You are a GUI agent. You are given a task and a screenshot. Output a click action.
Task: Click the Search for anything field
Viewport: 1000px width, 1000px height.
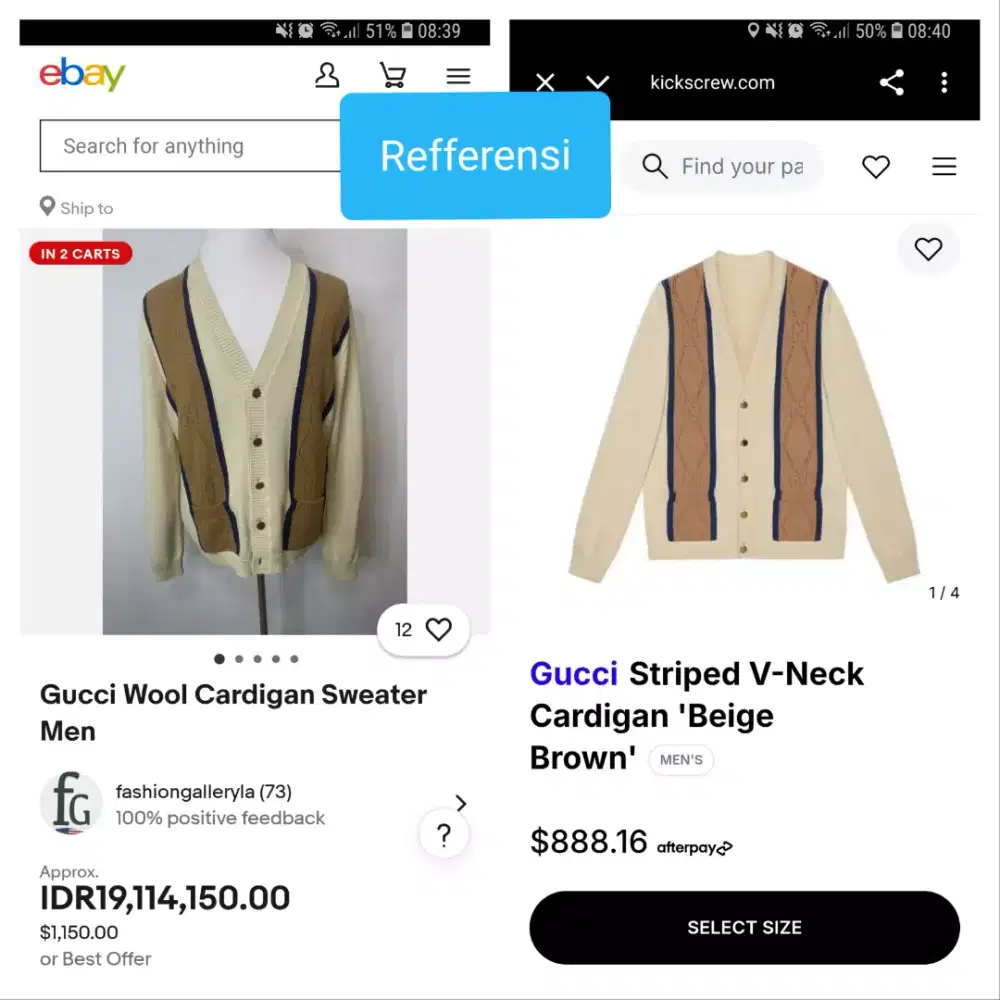(180, 146)
